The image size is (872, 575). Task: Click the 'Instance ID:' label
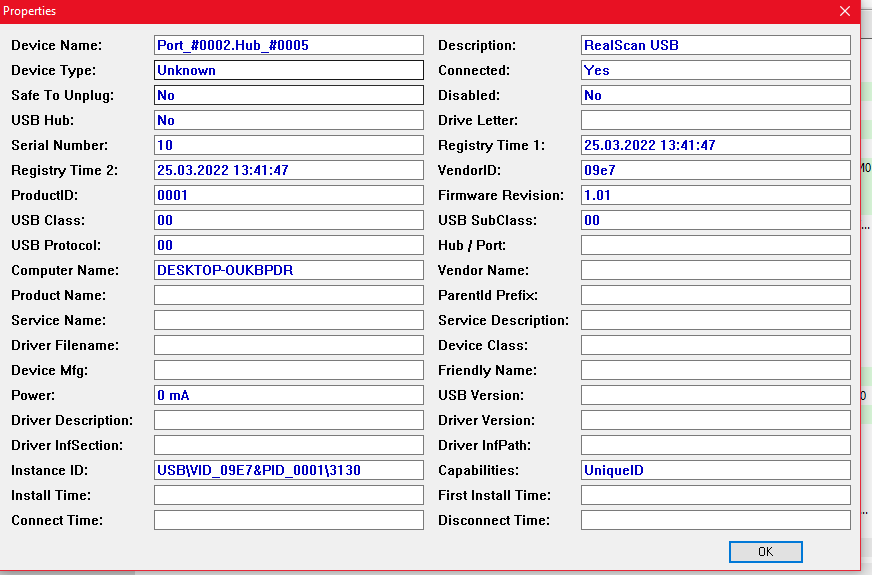tap(49, 470)
